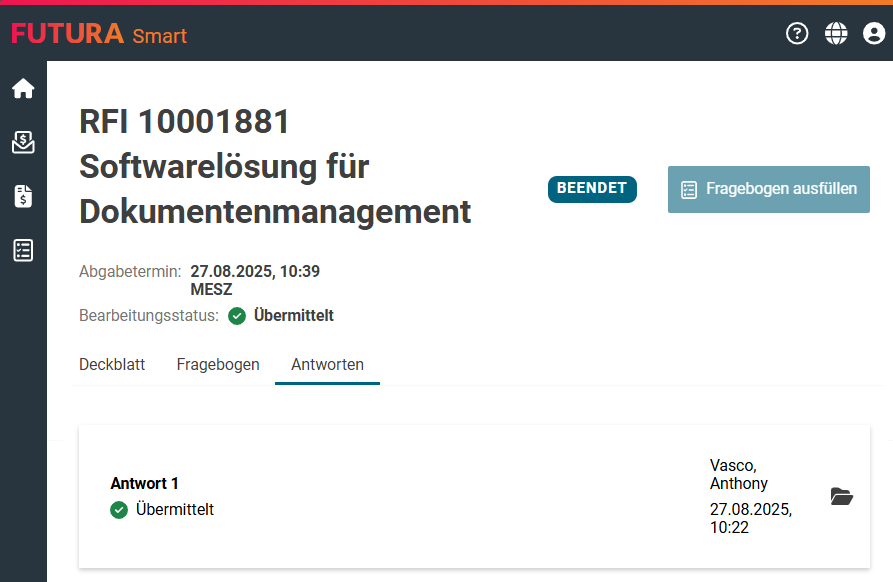Open Antwort 1 with the folder icon

click(841, 497)
